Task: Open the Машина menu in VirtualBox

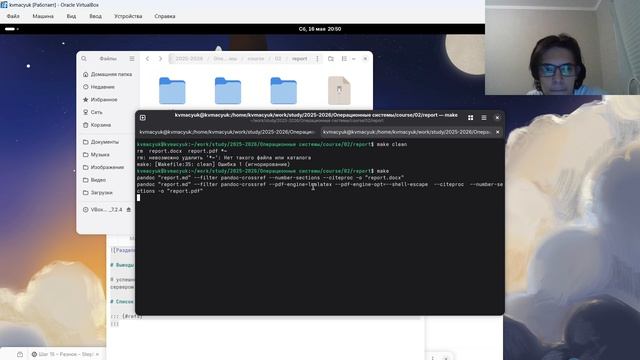Action: tap(43, 16)
